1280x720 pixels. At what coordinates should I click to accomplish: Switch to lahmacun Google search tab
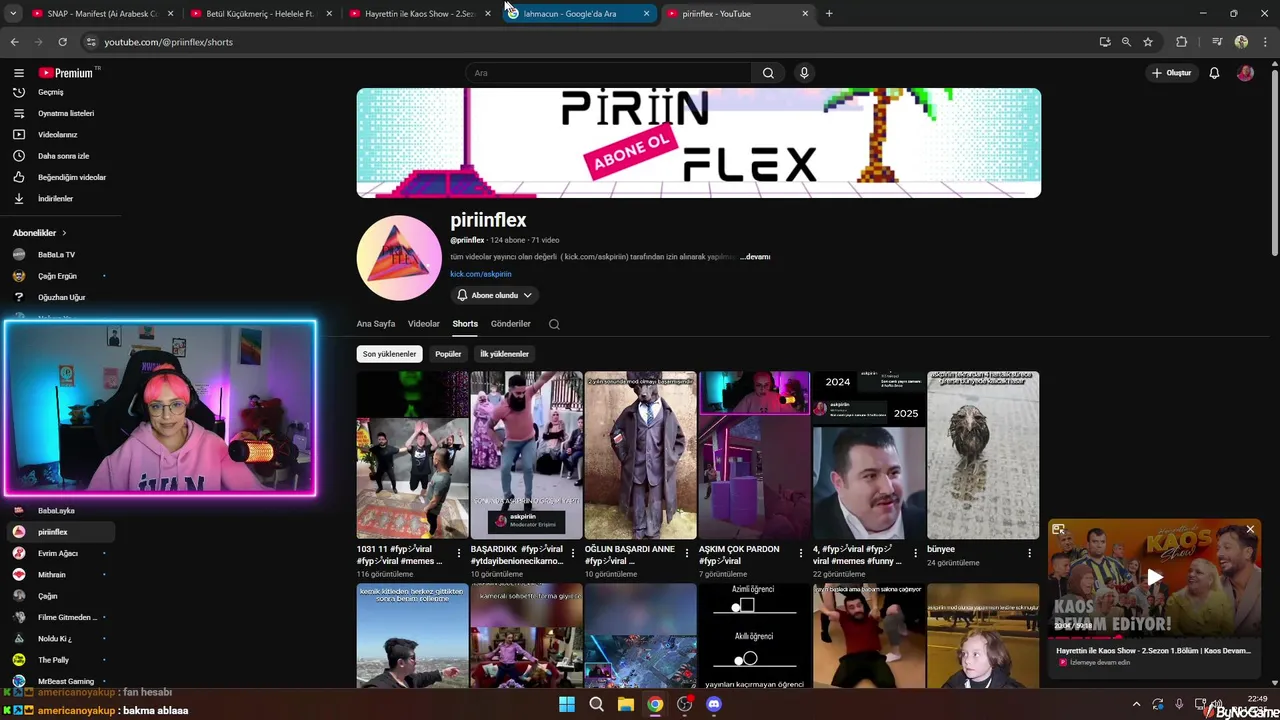(x=578, y=14)
